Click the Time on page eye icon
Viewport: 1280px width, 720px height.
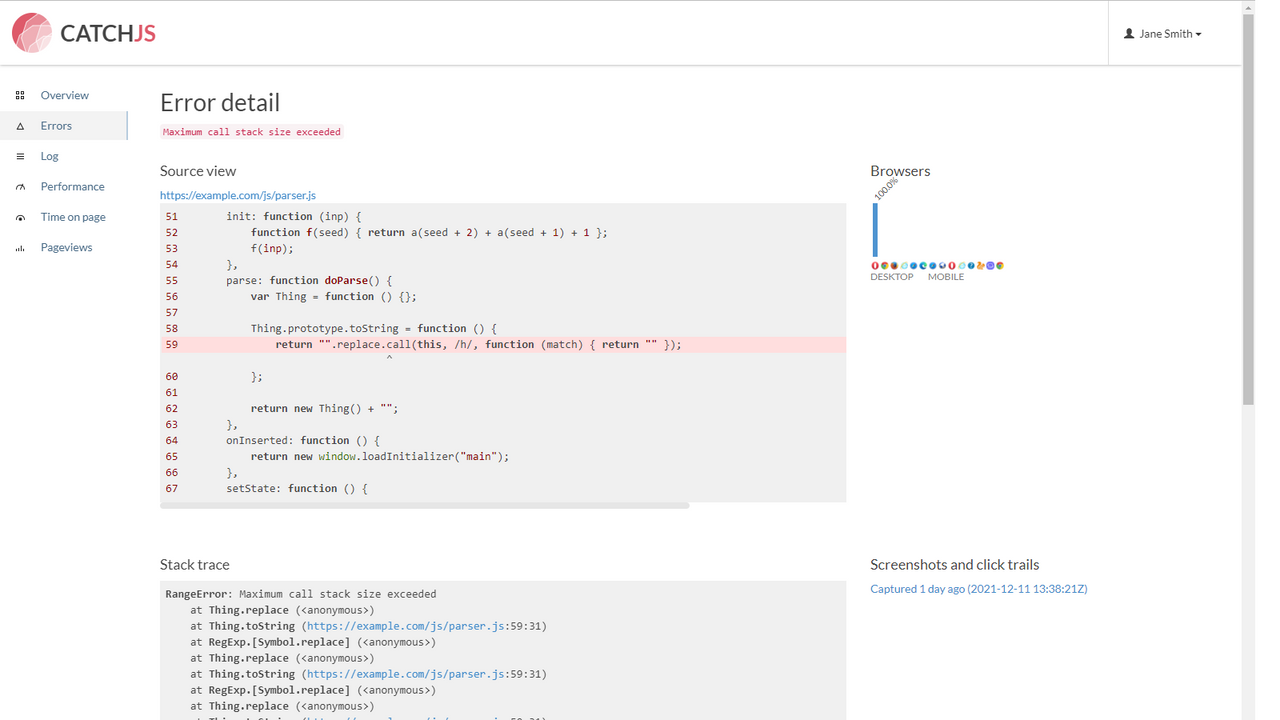coord(20,216)
